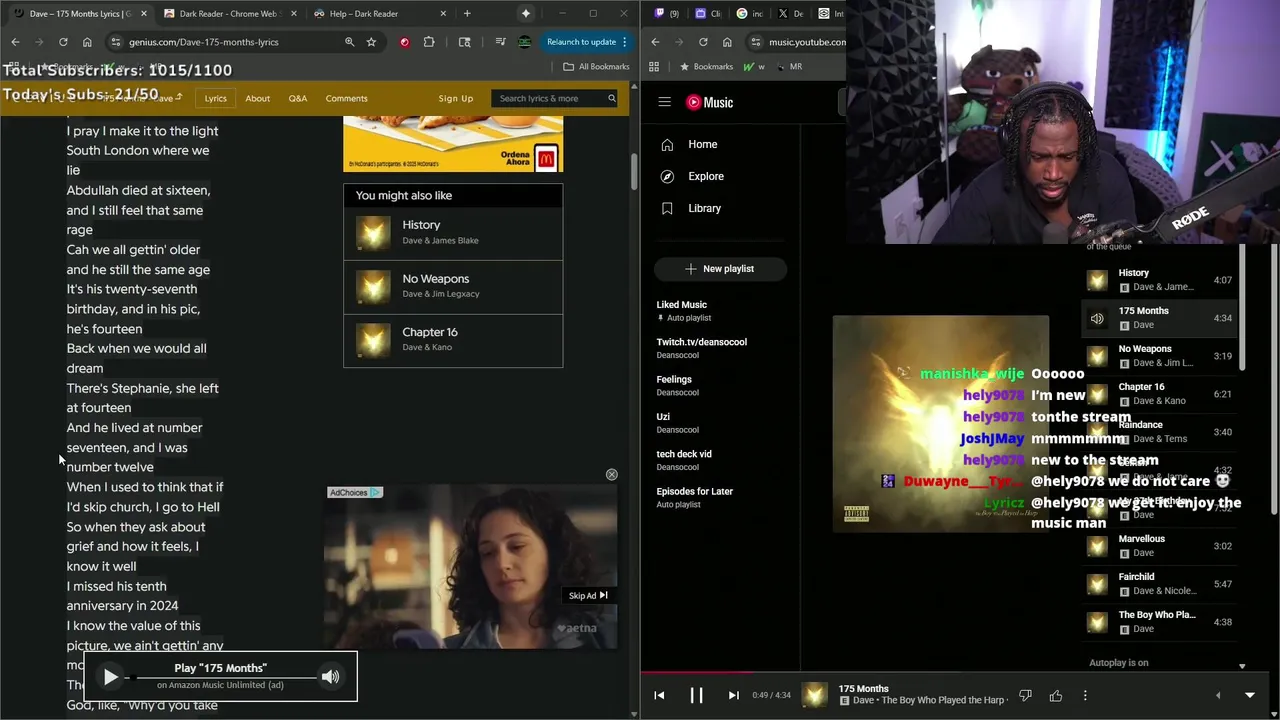Go back in the Genius browser window
Image resolution: width=1280 pixels, height=720 pixels.
coord(15,42)
